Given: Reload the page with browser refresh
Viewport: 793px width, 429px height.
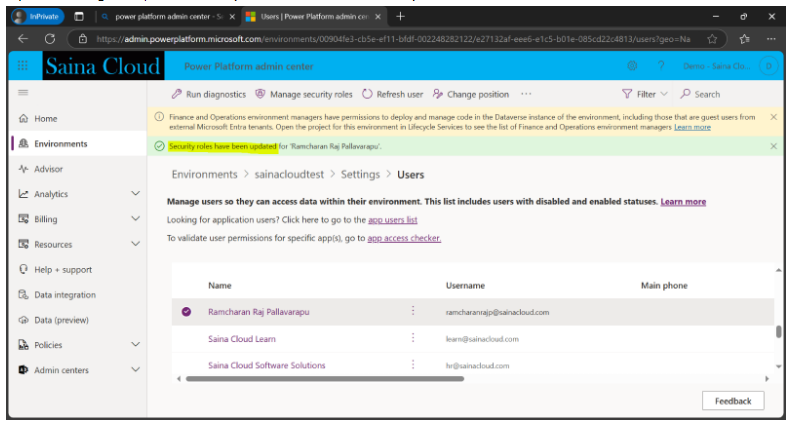Looking at the screenshot, I should (x=50, y=39).
